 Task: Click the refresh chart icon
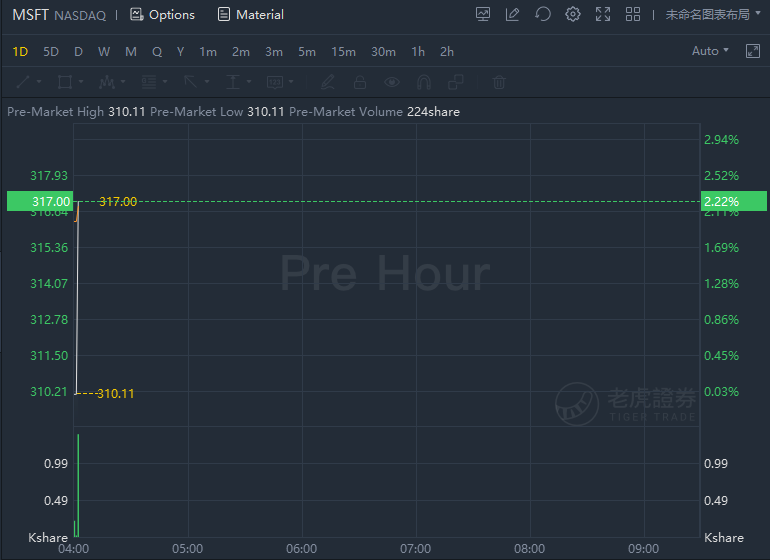tap(543, 14)
